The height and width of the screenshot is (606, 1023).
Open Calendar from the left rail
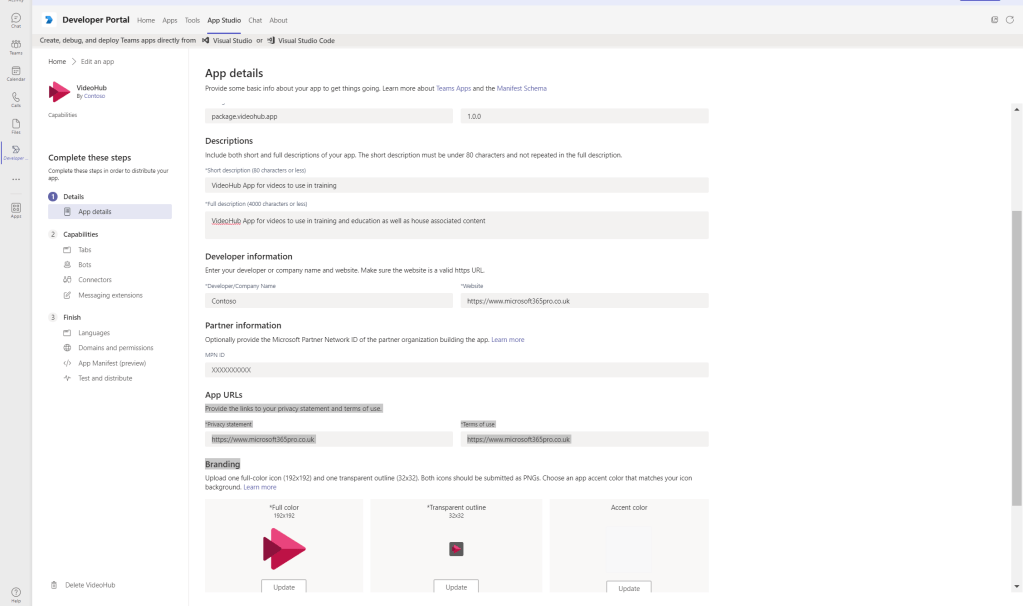[x=15, y=72]
